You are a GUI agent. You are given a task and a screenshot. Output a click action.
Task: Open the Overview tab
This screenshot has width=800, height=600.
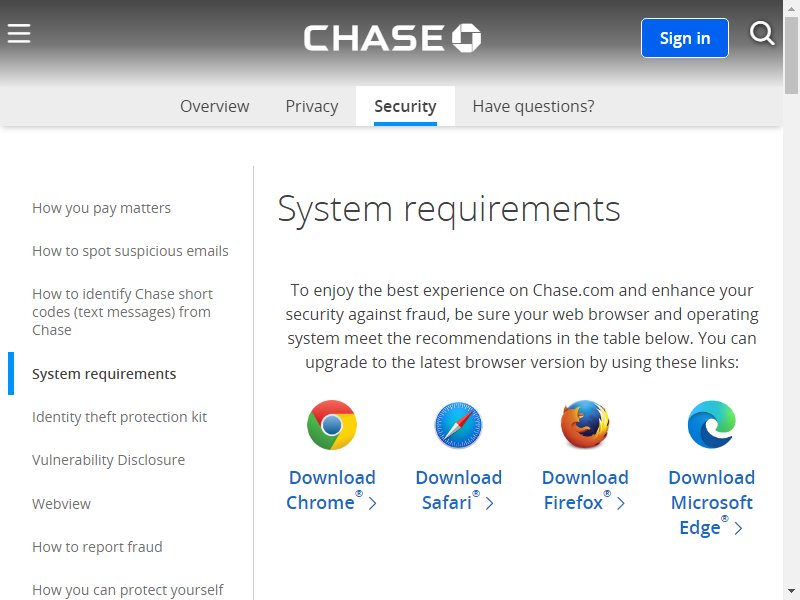pyautogui.click(x=215, y=106)
